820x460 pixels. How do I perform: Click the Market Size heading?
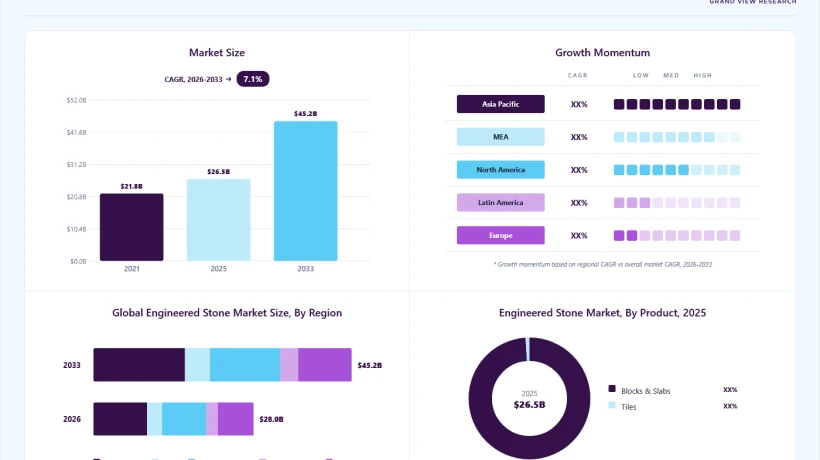click(x=217, y=52)
